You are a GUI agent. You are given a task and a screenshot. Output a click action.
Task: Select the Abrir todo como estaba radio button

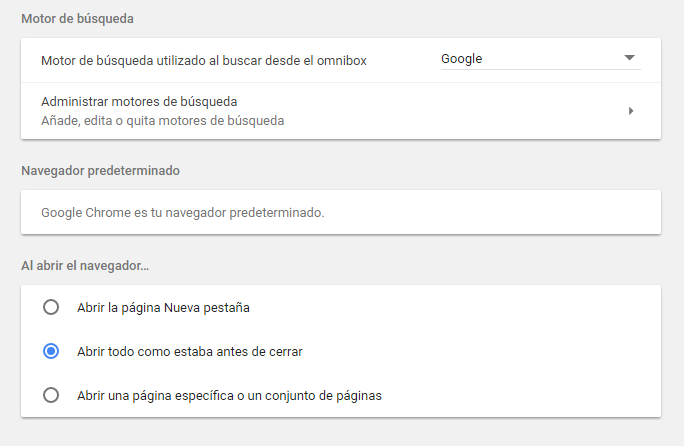click(51, 351)
